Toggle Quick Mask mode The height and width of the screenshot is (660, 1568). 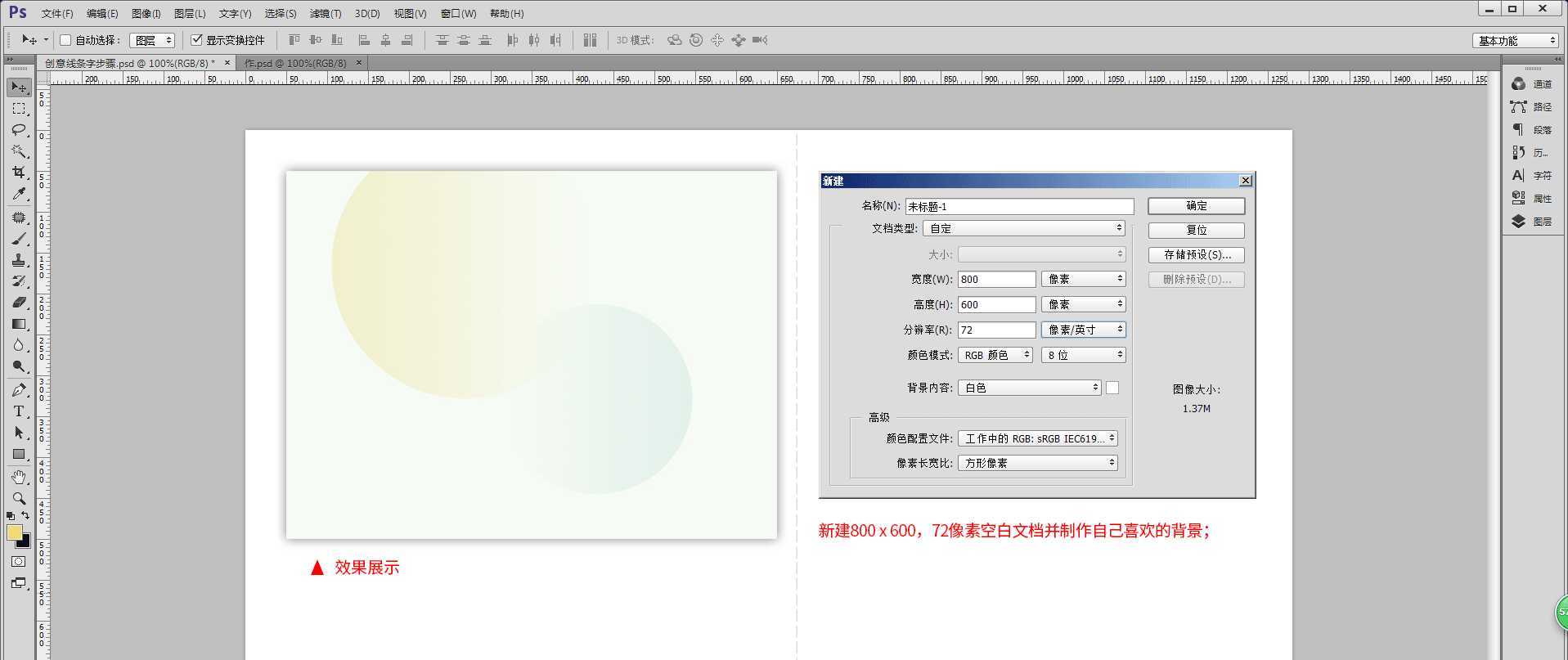[x=19, y=562]
